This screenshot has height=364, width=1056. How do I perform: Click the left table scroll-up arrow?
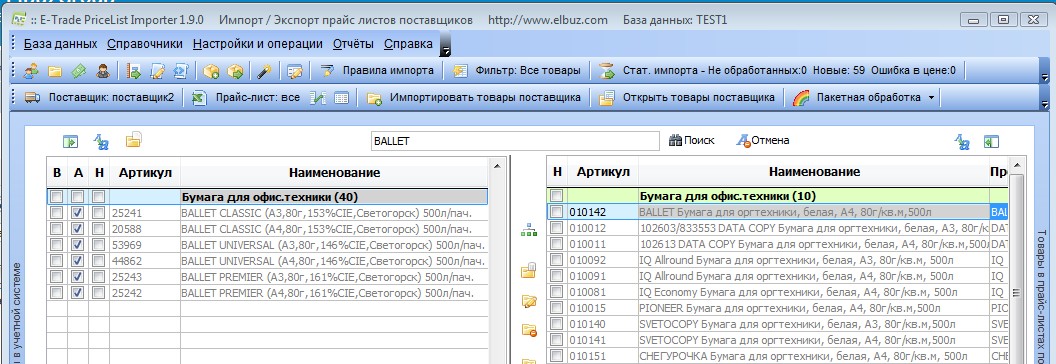[x=497, y=165]
